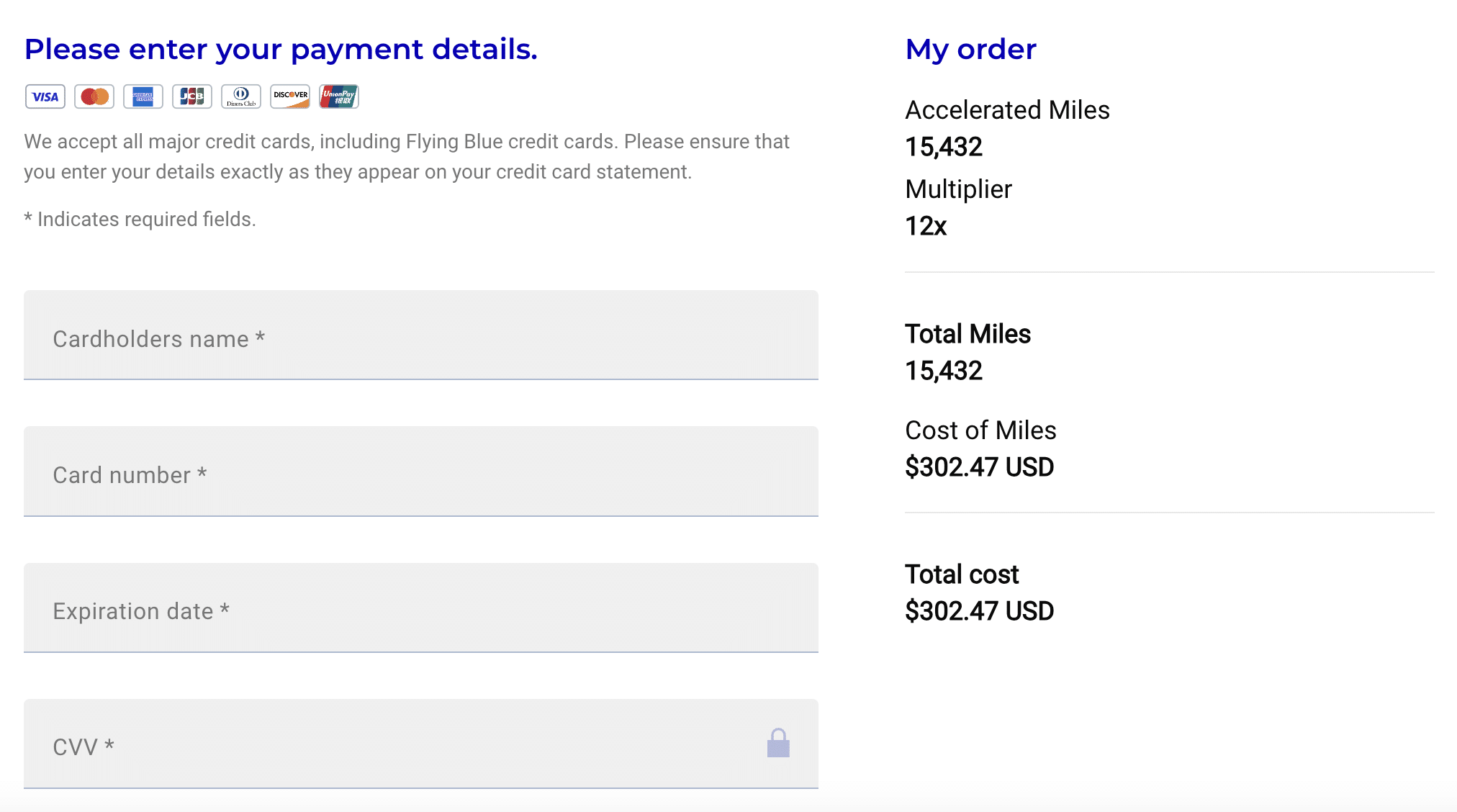Click the required fields note text

140,220
